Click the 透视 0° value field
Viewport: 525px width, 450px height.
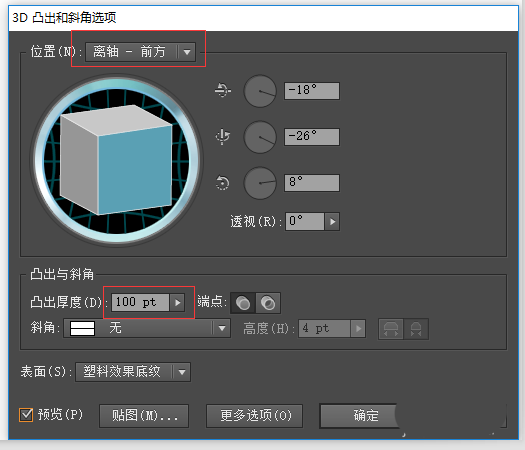[305, 221]
